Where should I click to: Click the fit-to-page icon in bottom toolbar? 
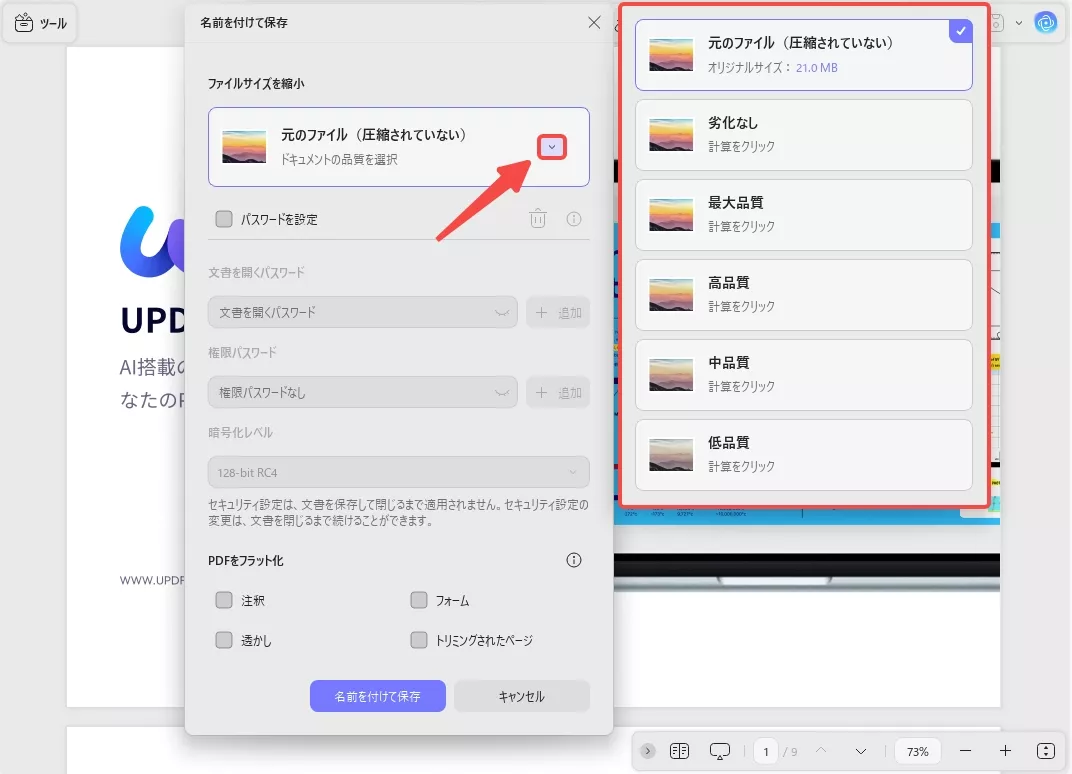click(1045, 751)
